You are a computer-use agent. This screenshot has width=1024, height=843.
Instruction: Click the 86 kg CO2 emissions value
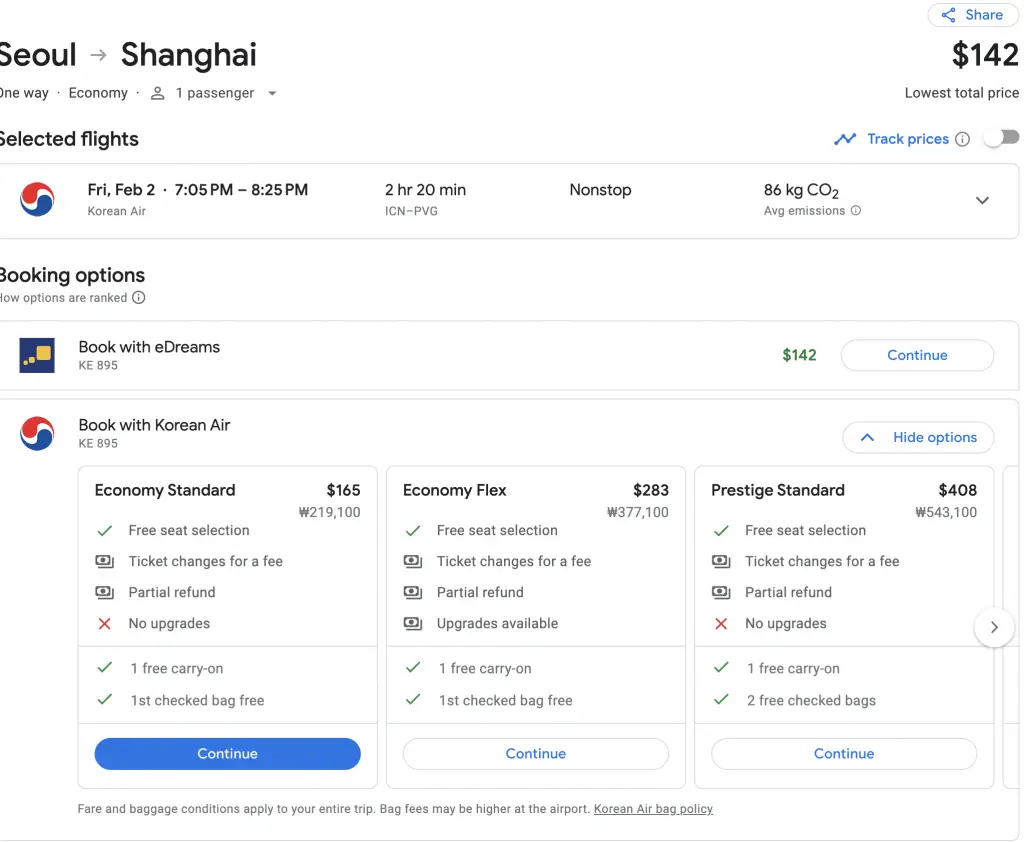(x=801, y=191)
